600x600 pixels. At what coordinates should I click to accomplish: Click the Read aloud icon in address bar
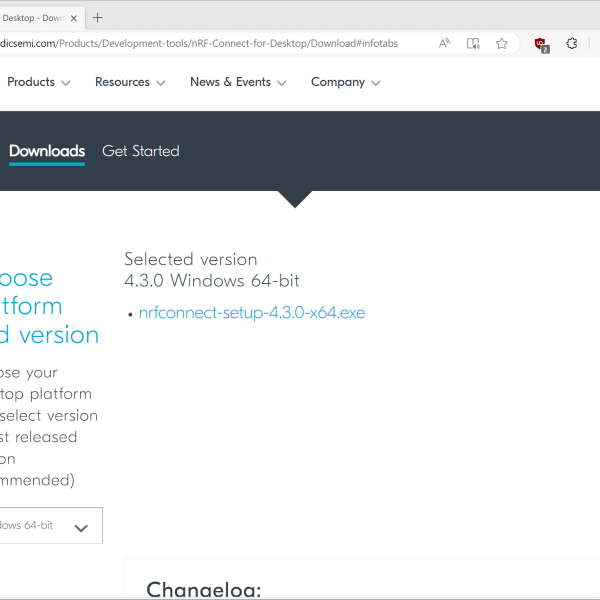coord(445,44)
